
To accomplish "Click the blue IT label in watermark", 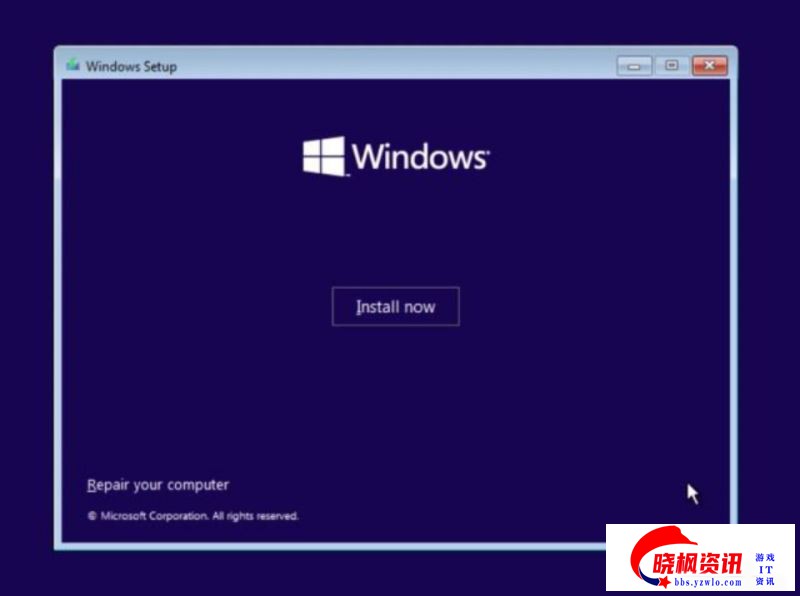I will click(765, 569).
